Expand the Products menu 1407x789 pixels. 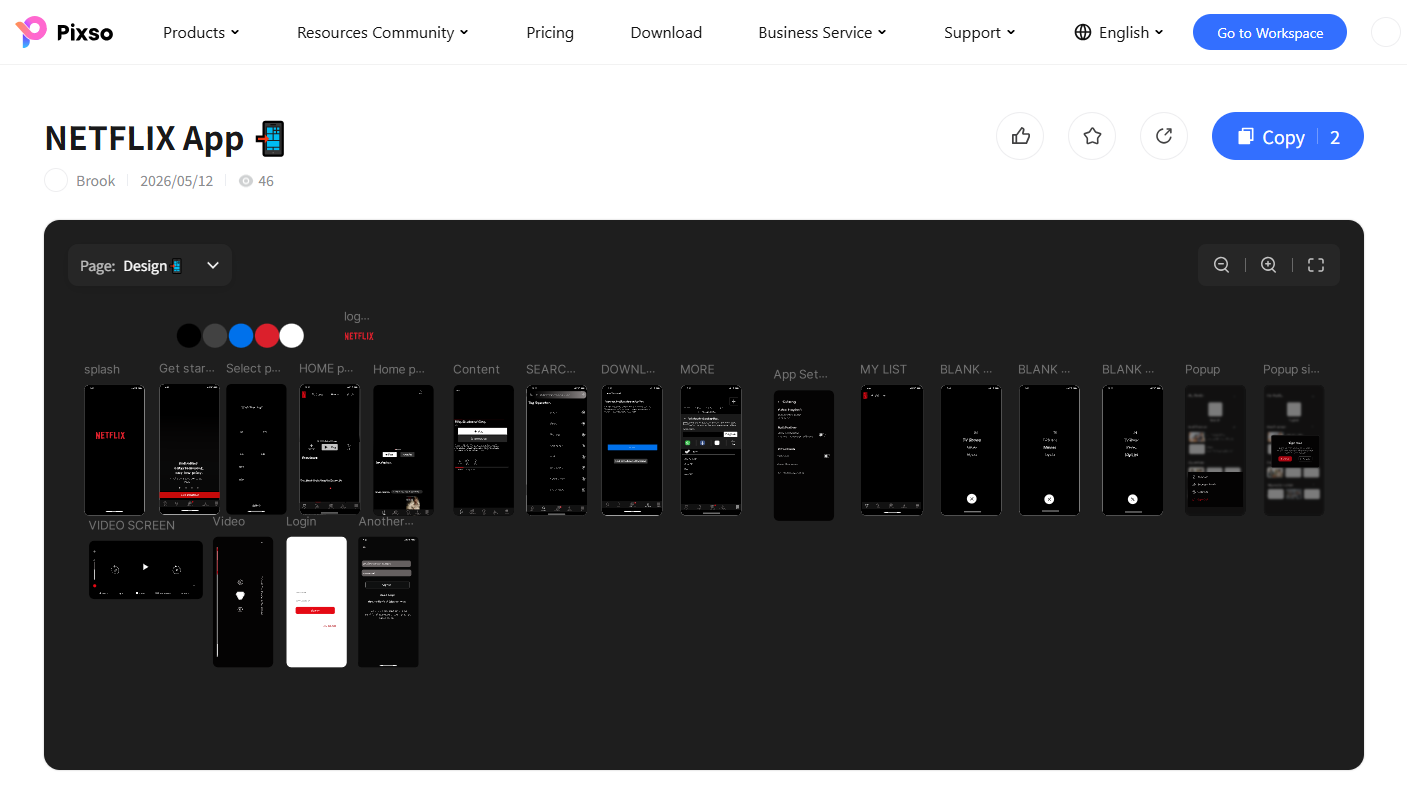(201, 32)
